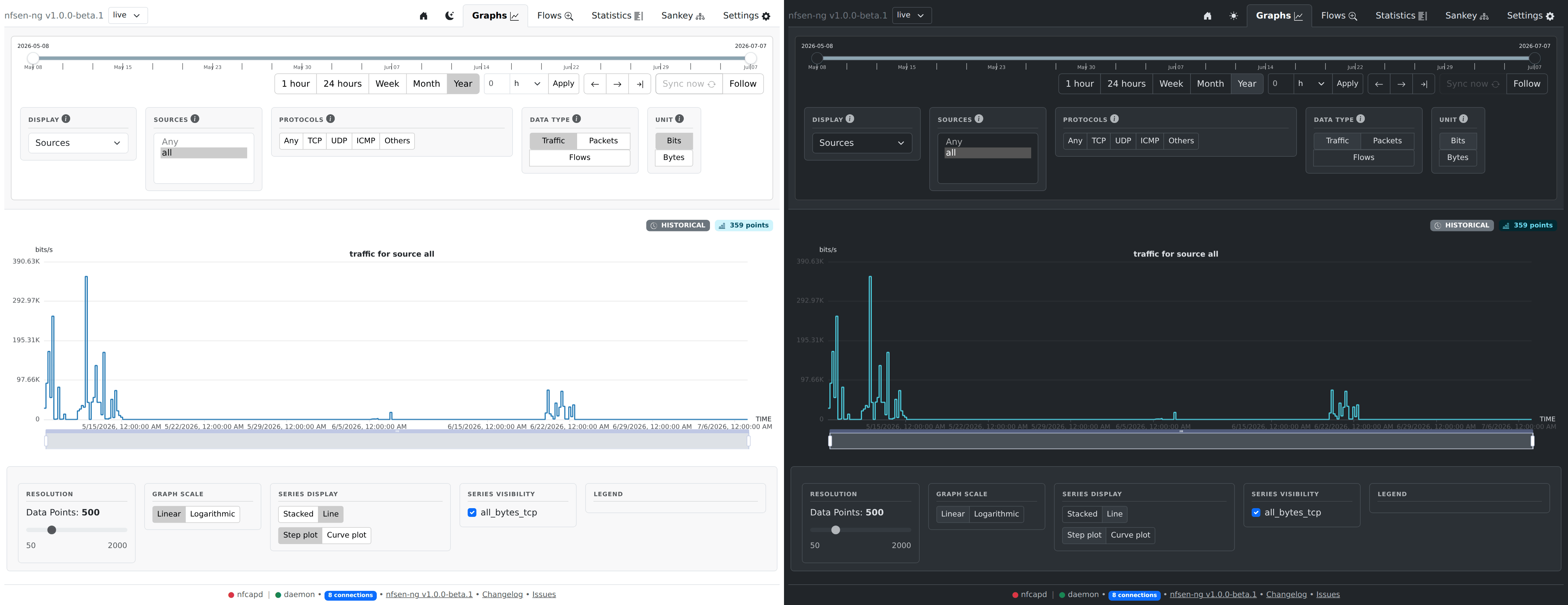Open the Sankey tab in the dark window
This screenshot has height=605, width=1568.
[1467, 16]
